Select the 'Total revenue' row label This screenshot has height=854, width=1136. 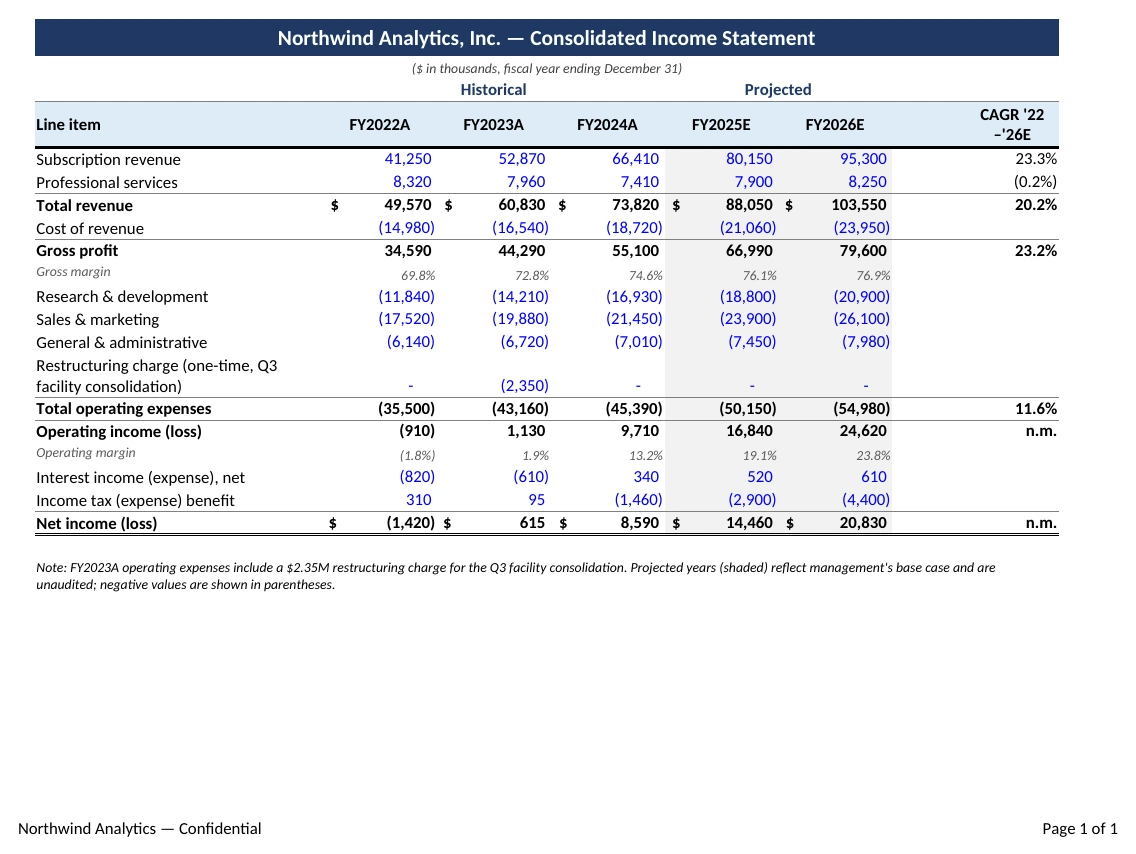pyautogui.click(x=84, y=206)
